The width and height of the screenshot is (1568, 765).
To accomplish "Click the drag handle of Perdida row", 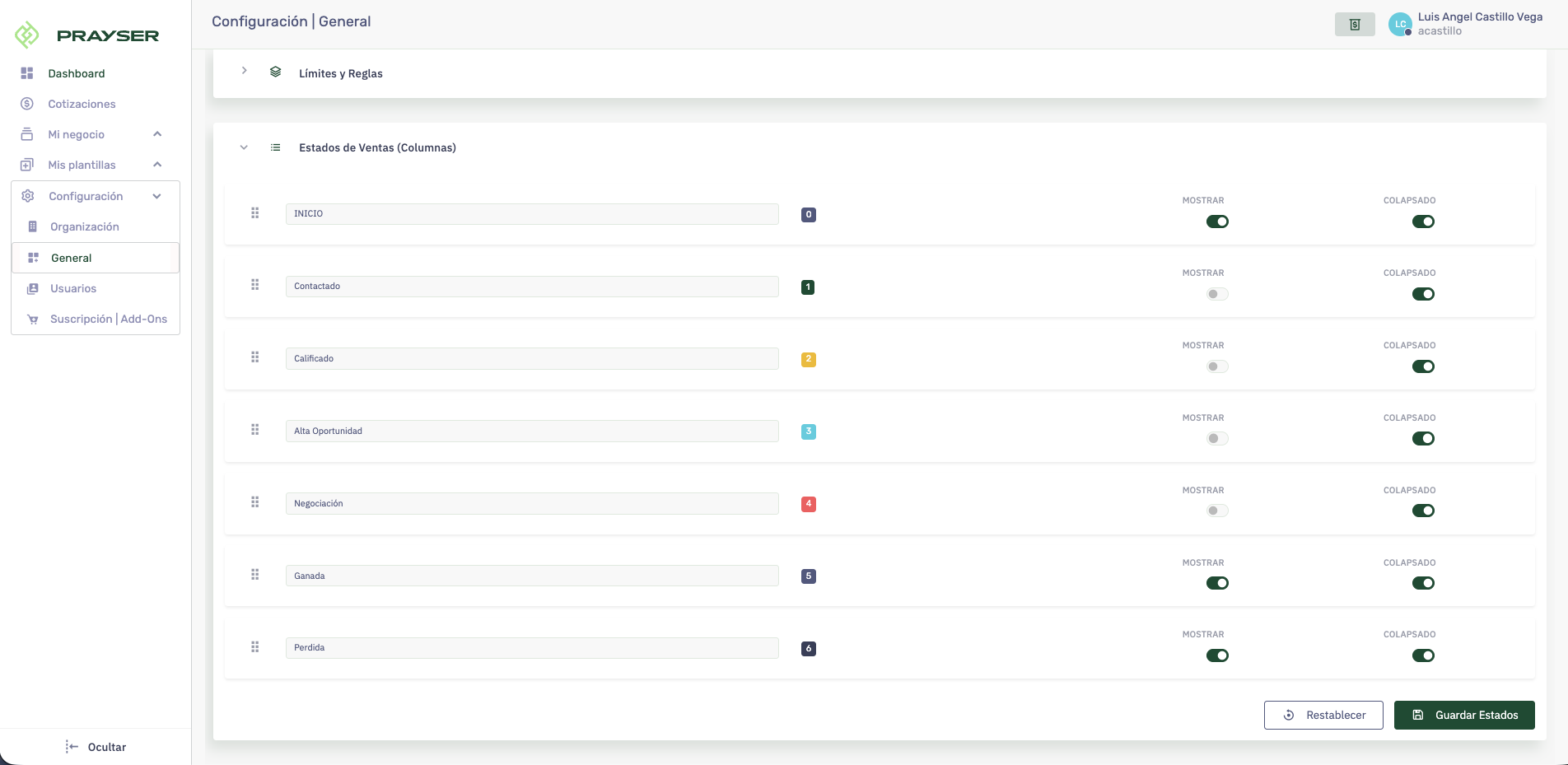I will pos(255,647).
